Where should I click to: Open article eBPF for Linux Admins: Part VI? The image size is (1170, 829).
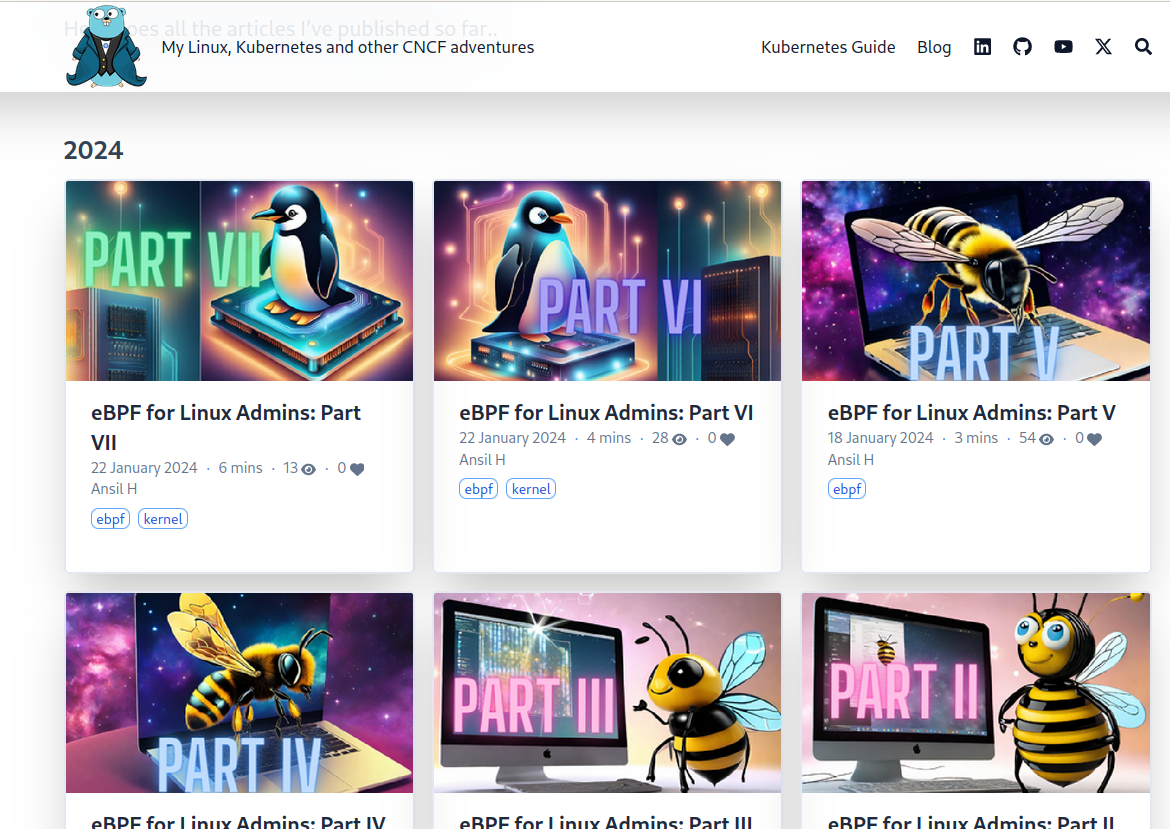coord(606,413)
